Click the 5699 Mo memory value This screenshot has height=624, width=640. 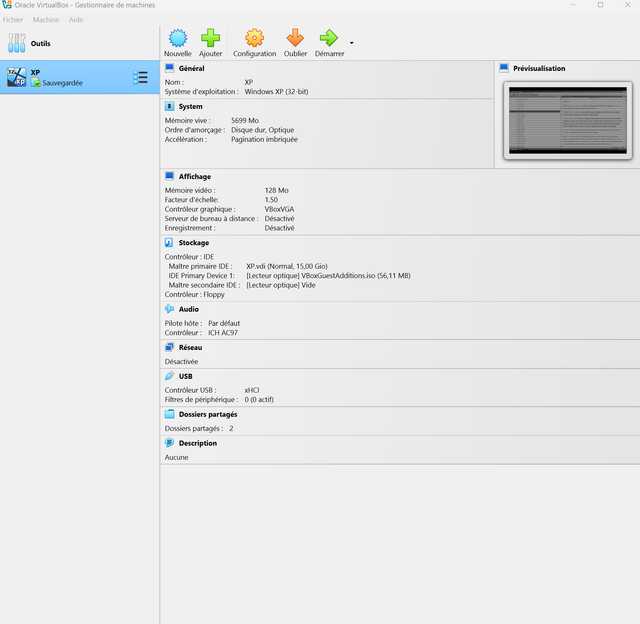tap(245, 120)
